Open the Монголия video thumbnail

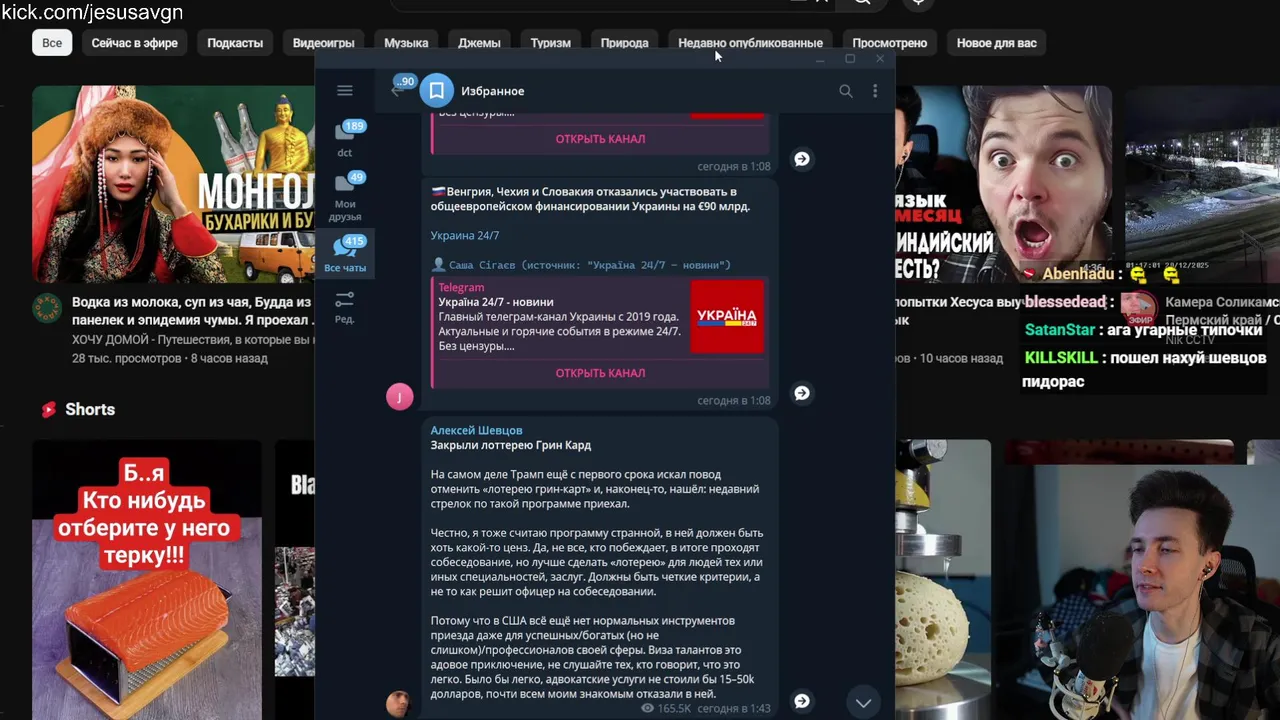tap(173, 184)
